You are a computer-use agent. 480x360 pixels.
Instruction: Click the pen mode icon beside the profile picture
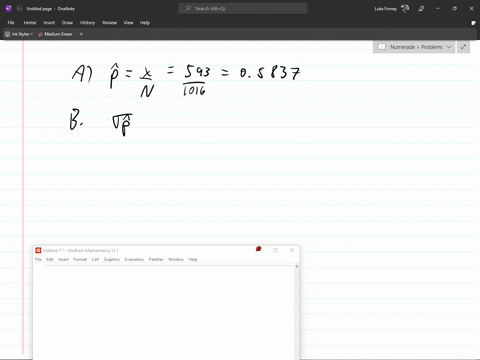tap(421, 9)
